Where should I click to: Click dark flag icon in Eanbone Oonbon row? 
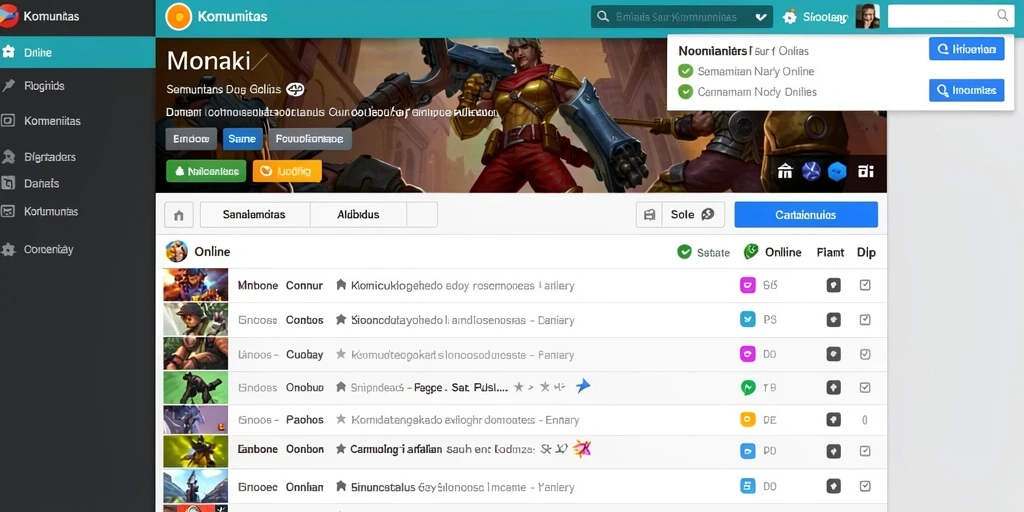(833, 451)
